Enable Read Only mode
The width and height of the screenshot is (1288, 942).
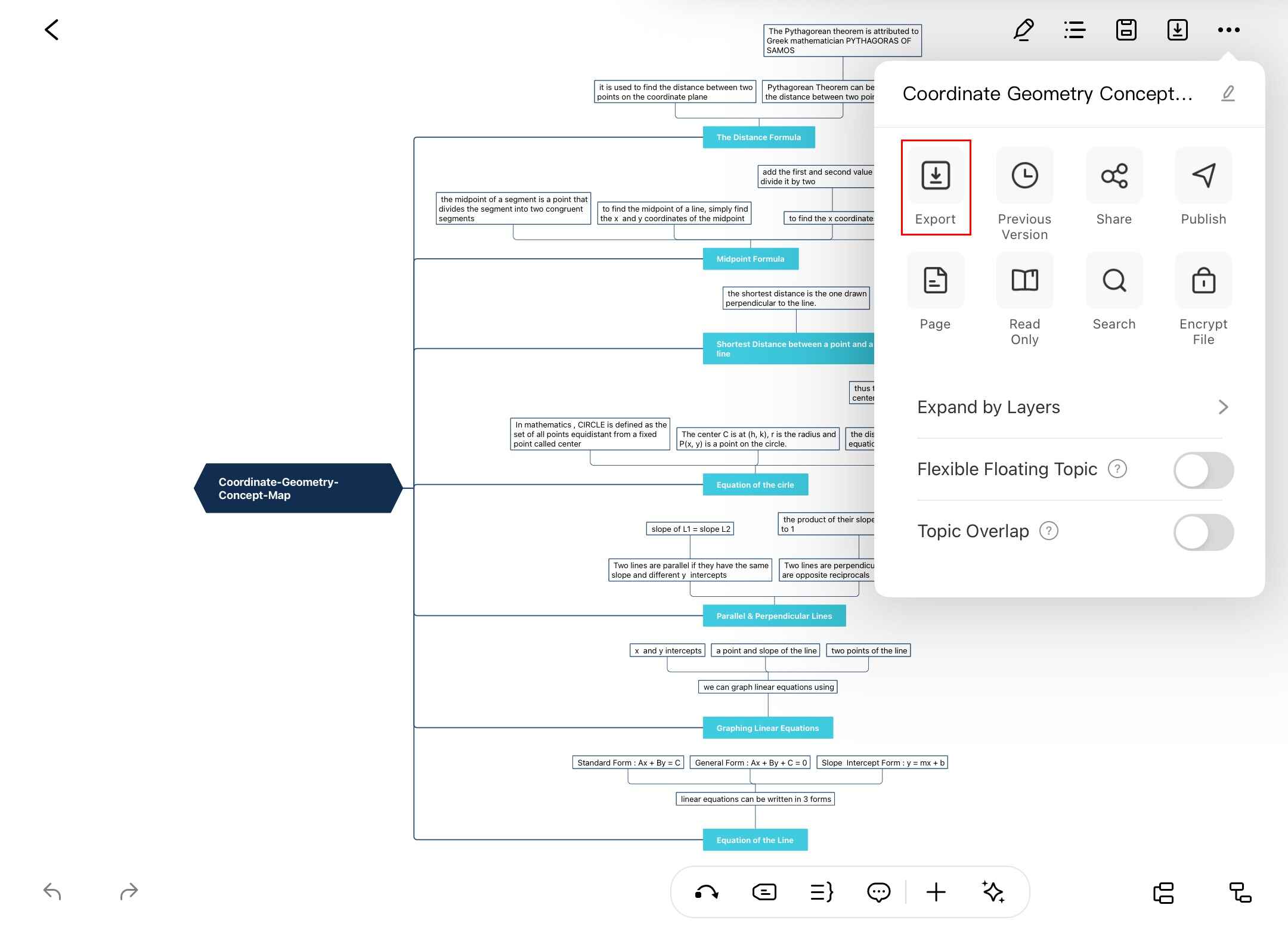(1024, 281)
